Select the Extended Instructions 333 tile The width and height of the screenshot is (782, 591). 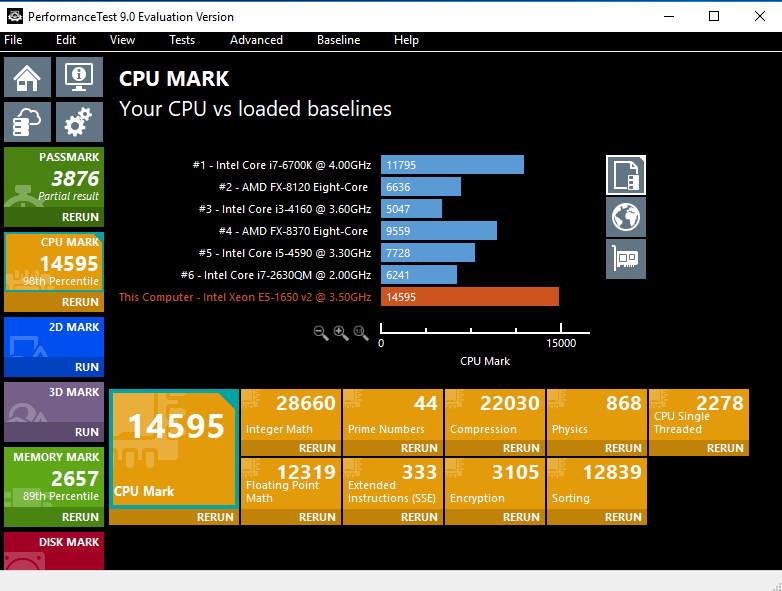click(393, 484)
